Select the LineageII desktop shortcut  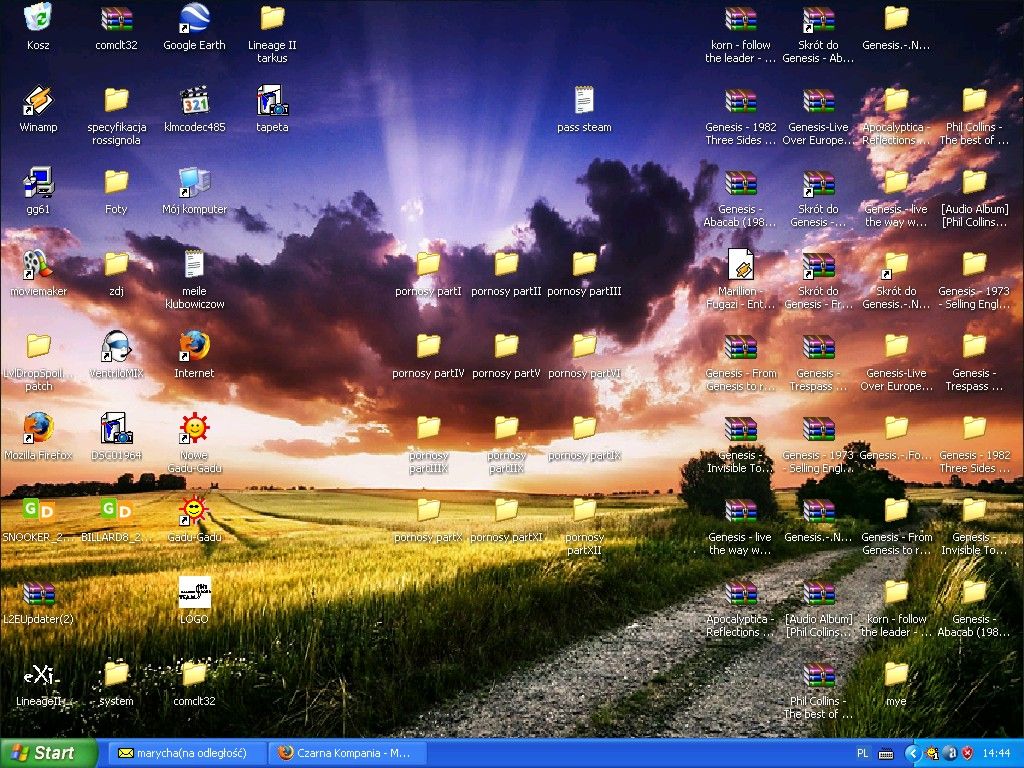point(38,675)
